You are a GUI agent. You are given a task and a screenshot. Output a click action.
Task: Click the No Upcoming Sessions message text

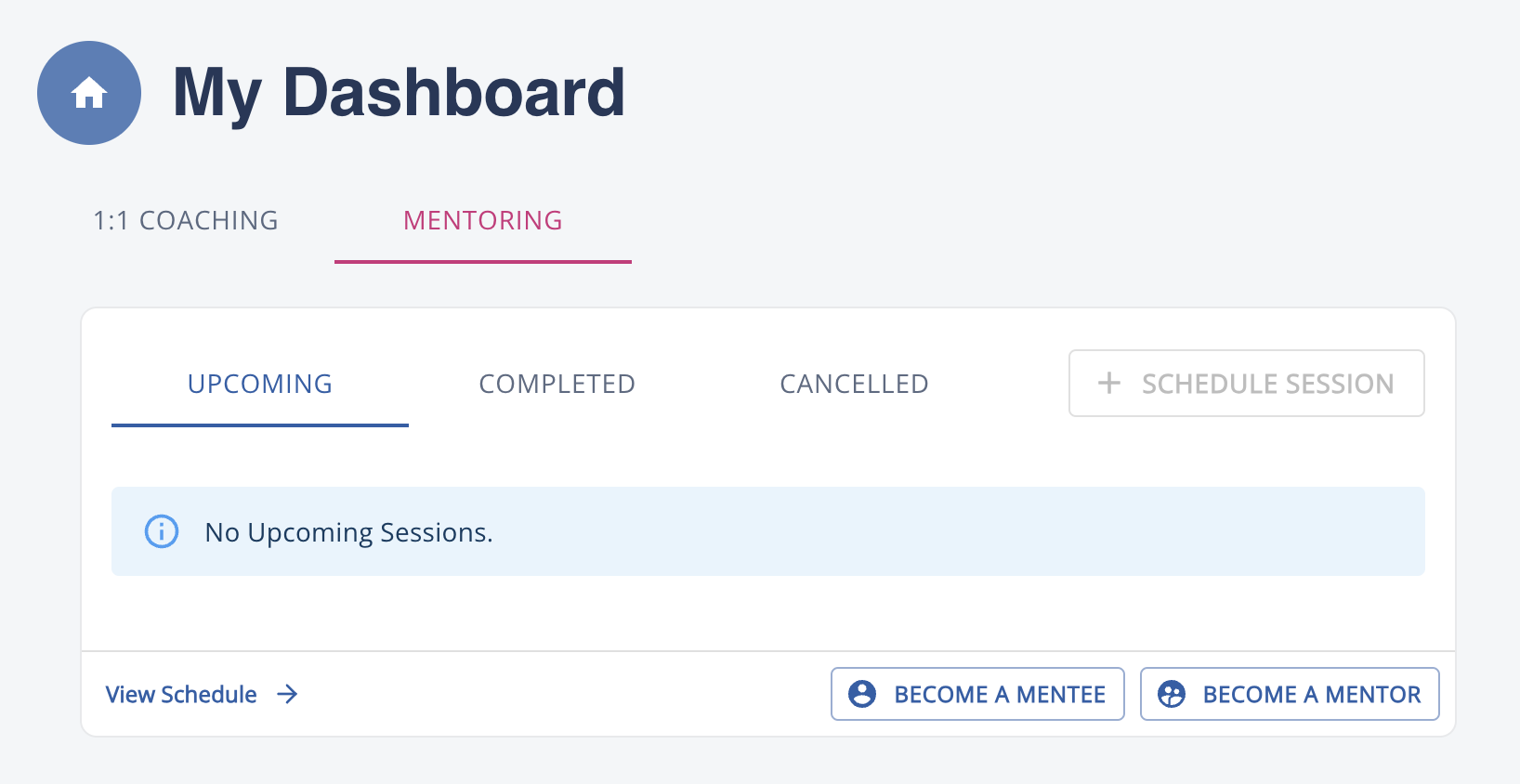(x=348, y=532)
